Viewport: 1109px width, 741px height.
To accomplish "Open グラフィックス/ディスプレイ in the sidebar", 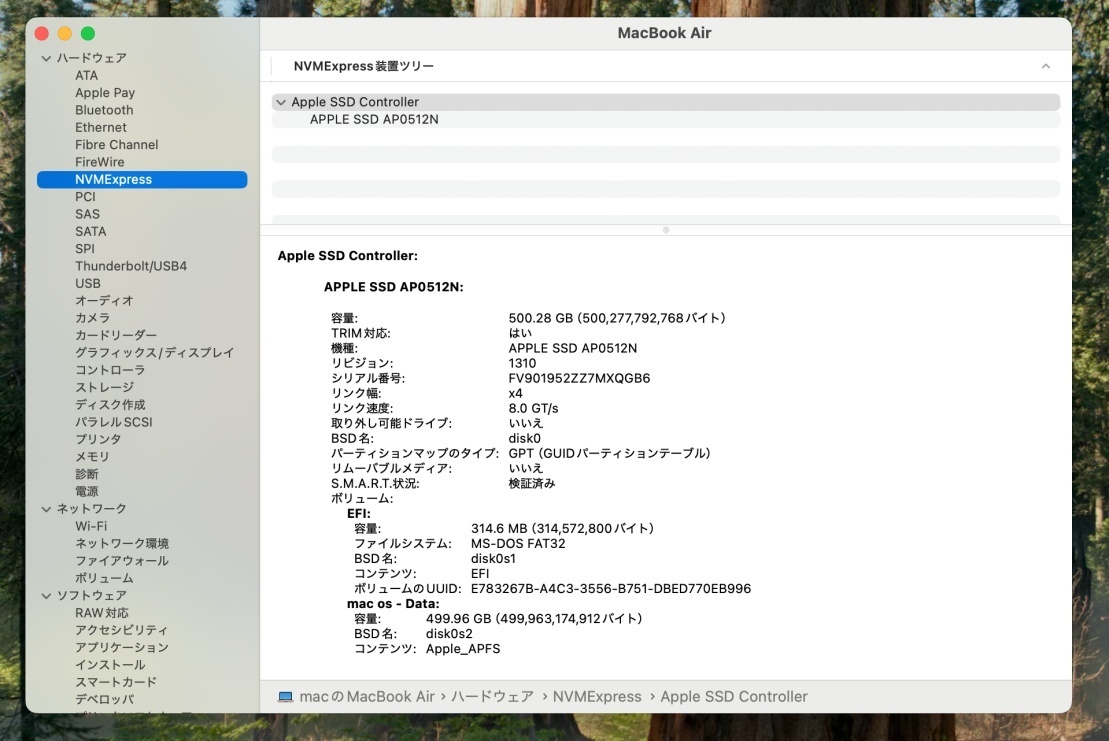I will (x=154, y=353).
